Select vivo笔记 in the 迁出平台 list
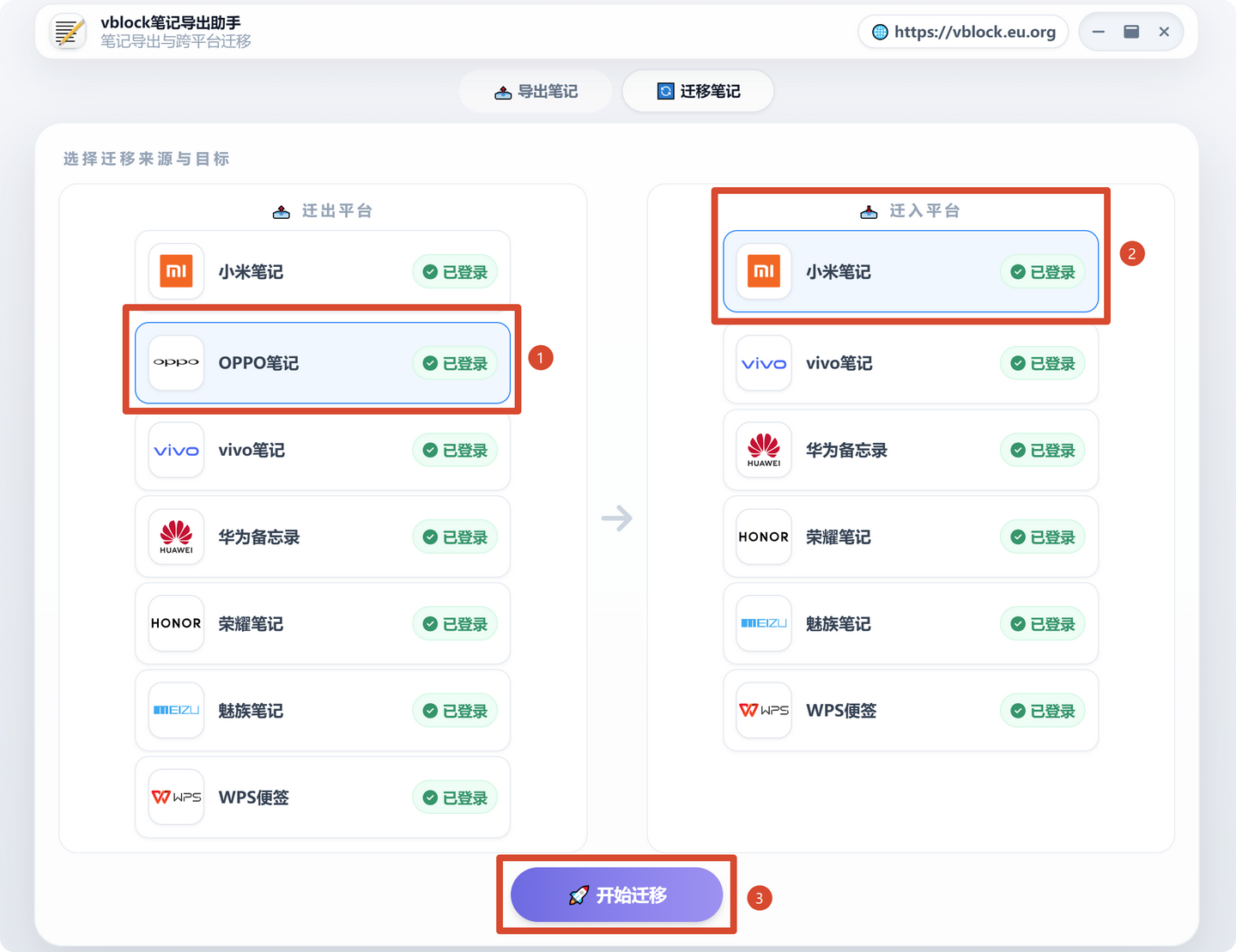This screenshot has height=952, width=1236. tap(323, 450)
